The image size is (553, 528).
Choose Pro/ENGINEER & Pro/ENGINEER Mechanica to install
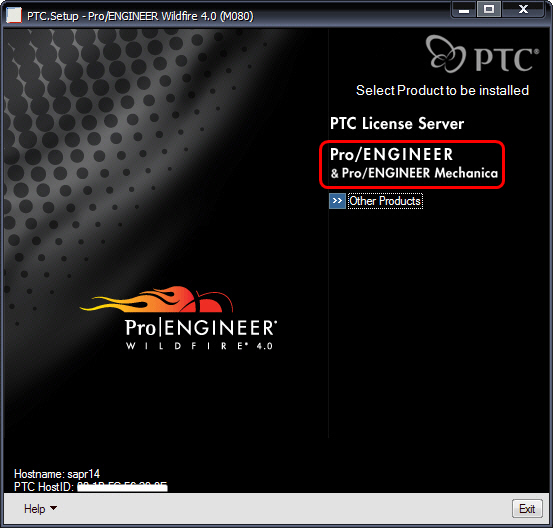pos(413,164)
